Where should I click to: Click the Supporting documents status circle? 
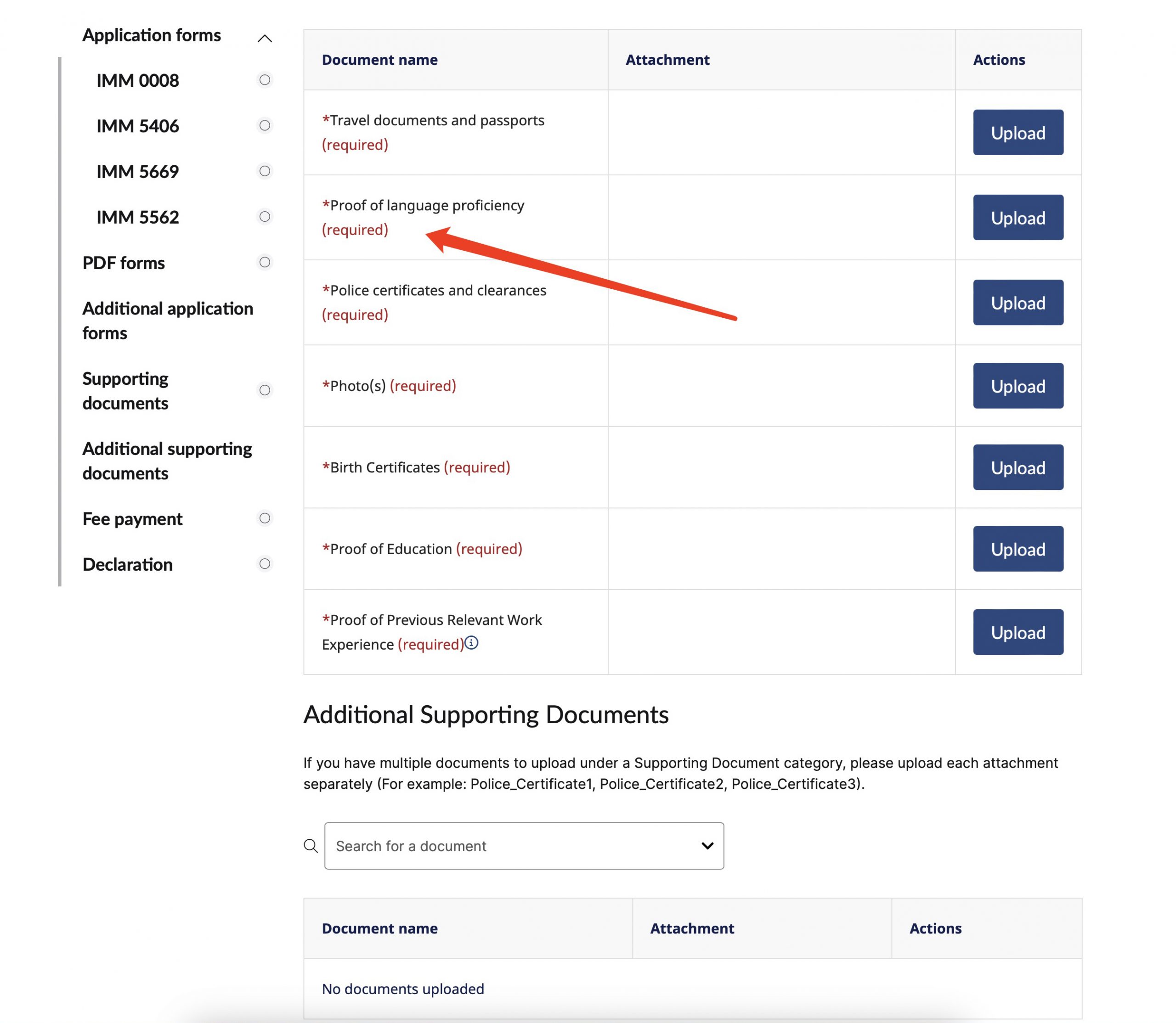[x=265, y=390]
